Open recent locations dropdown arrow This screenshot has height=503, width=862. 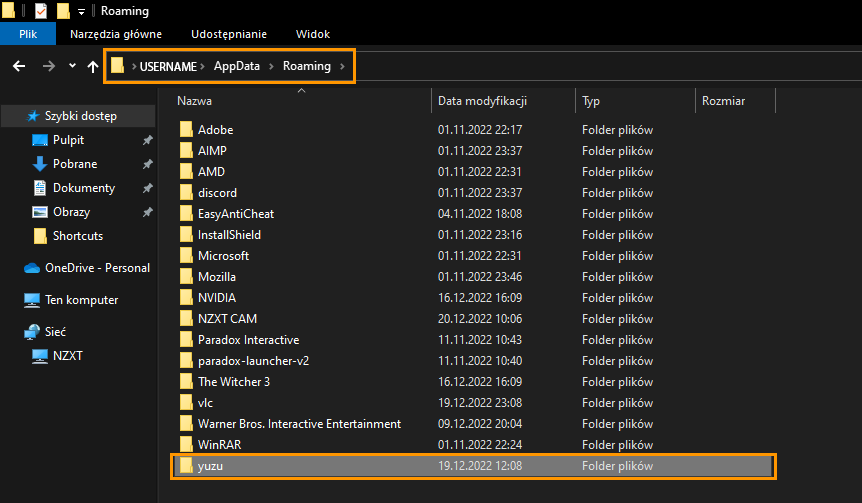(72, 66)
